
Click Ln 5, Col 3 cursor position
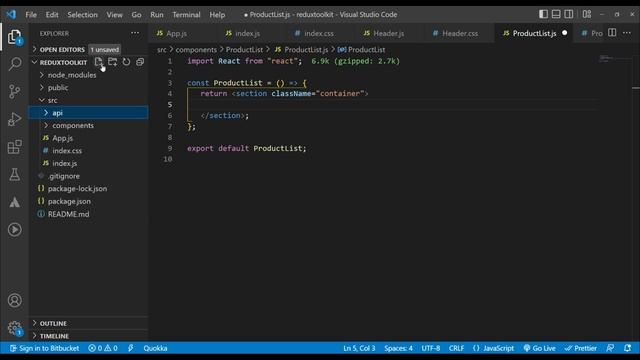(x=359, y=348)
